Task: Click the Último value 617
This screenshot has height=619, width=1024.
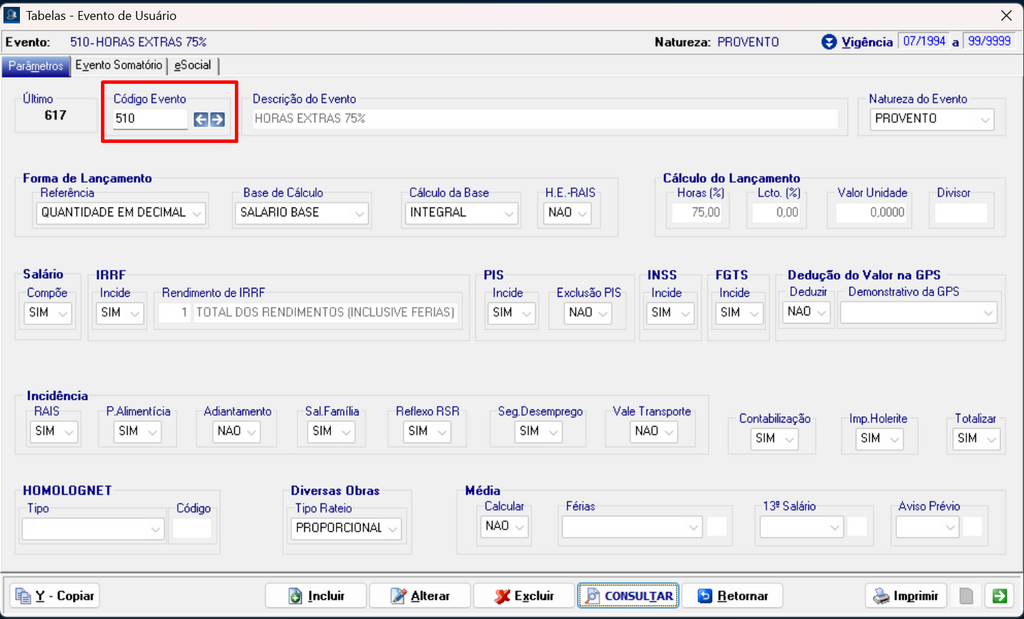Action: click(x=56, y=116)
